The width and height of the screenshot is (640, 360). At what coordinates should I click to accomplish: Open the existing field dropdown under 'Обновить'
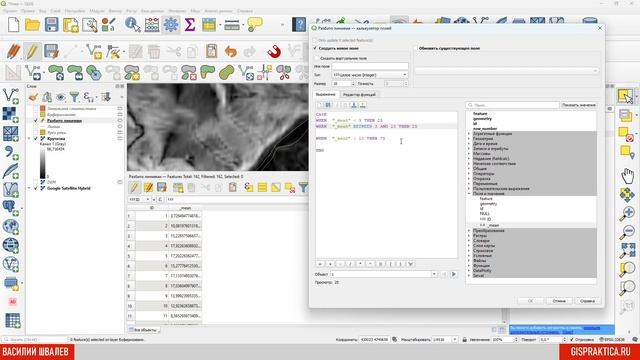(506, 71)
